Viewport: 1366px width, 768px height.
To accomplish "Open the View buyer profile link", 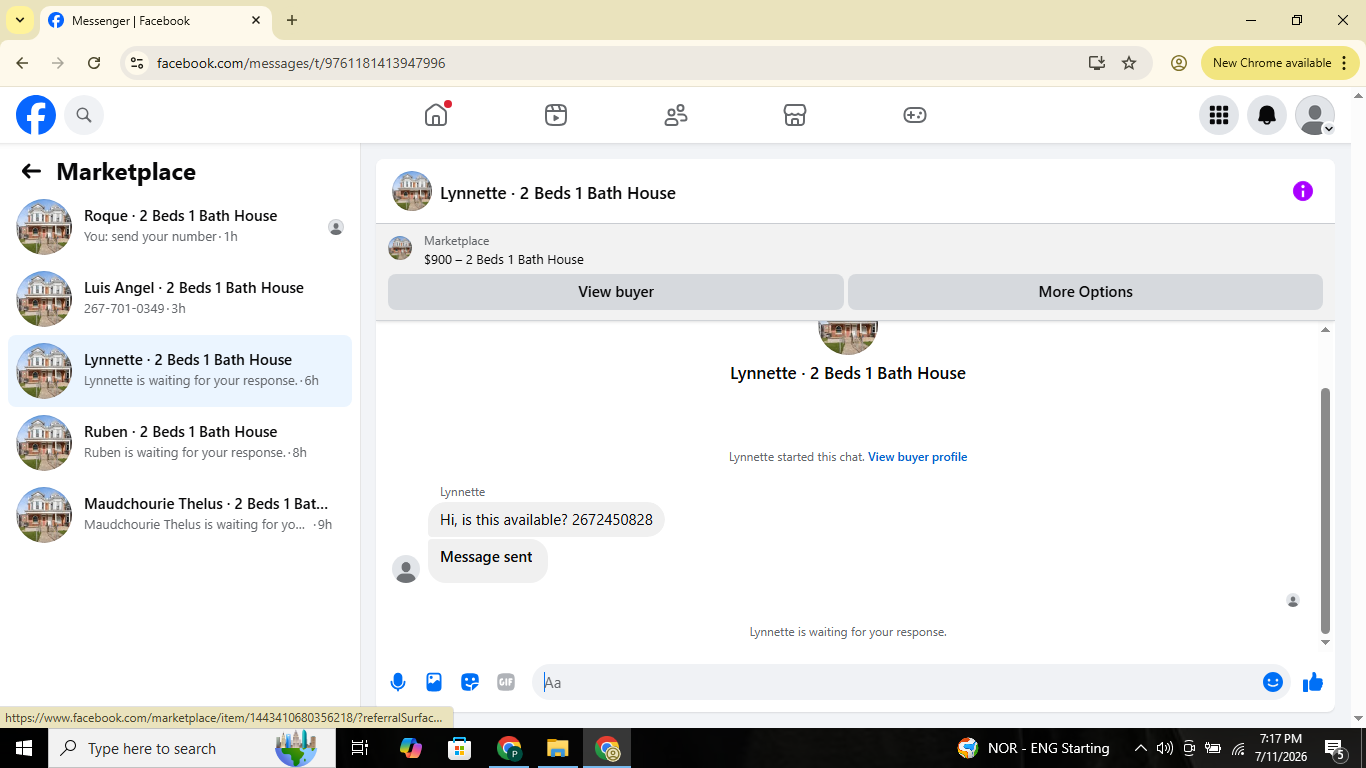I will pyautogui.click(x=917, y=457).
